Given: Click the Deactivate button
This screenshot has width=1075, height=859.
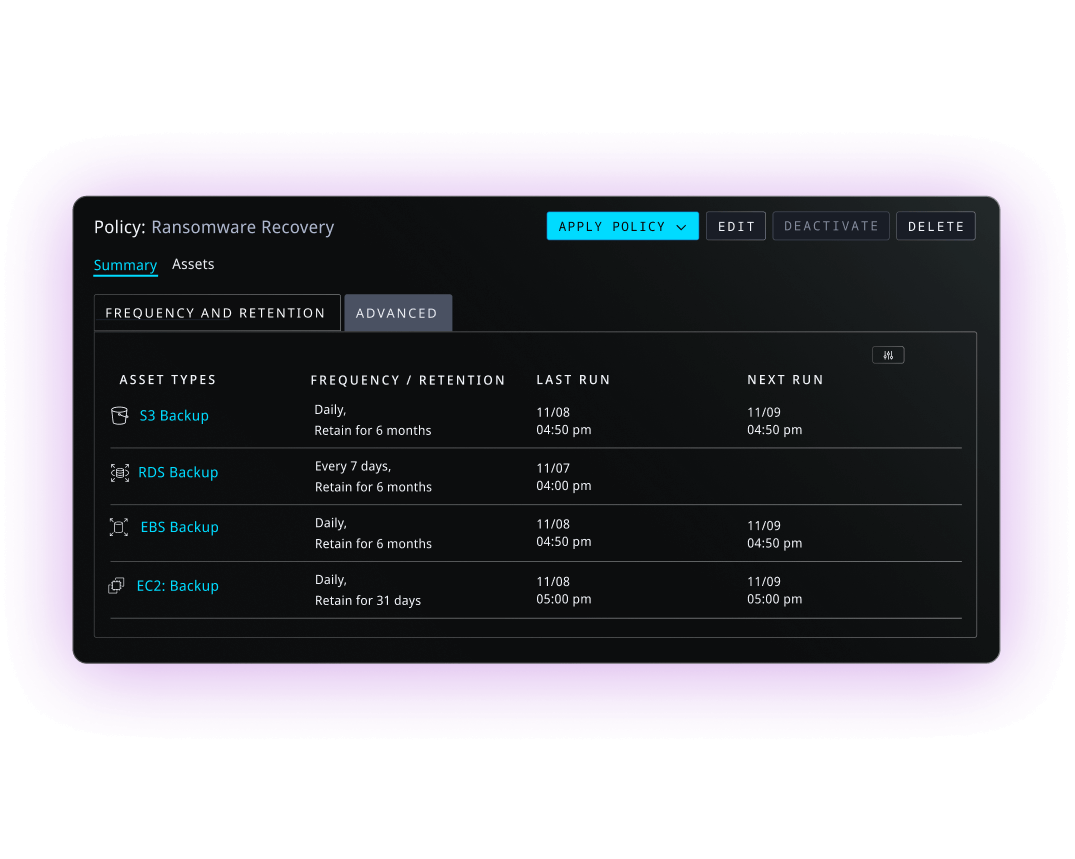Looking at the screenshot, I should pos(831,226).
